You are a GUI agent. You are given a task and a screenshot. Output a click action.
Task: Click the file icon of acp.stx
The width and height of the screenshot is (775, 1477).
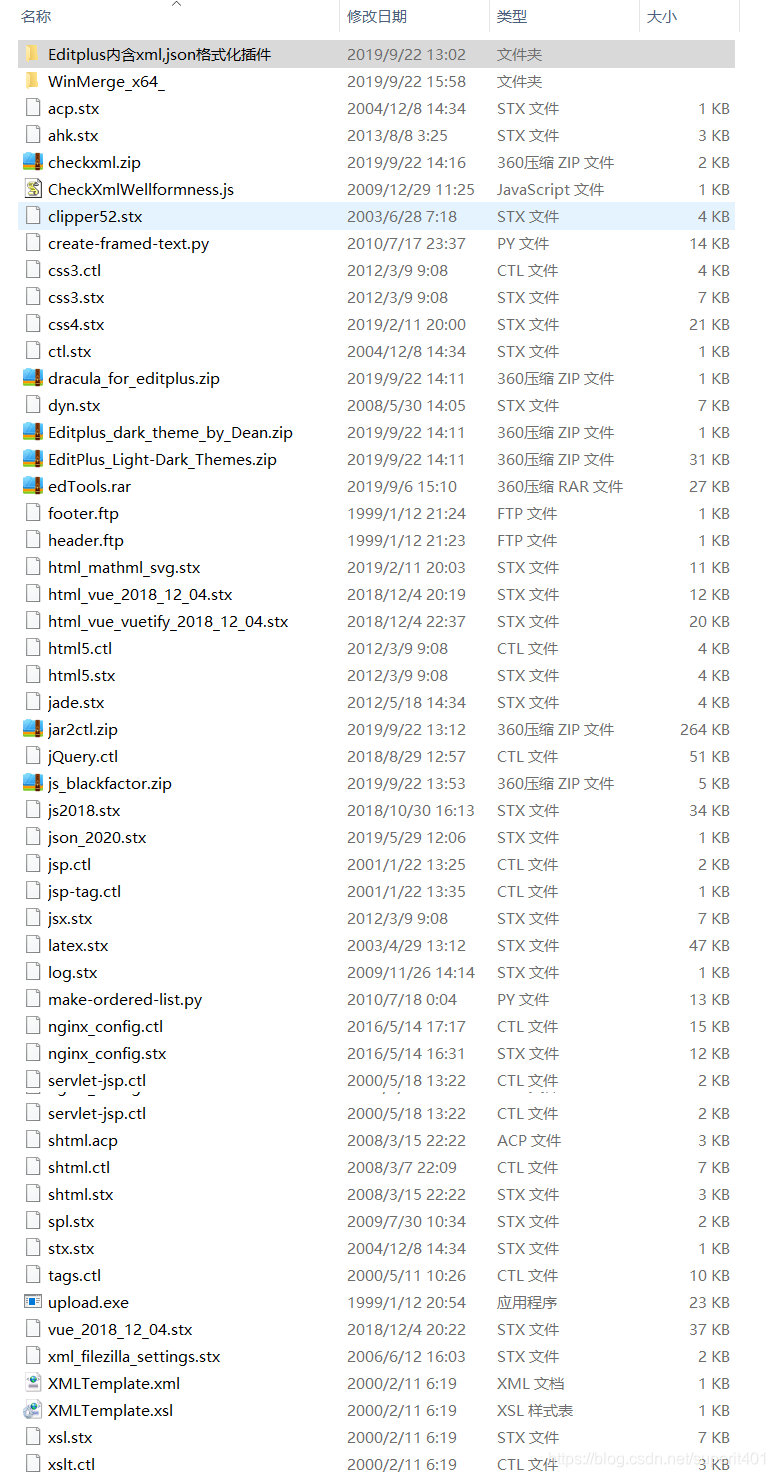[32, 108]
